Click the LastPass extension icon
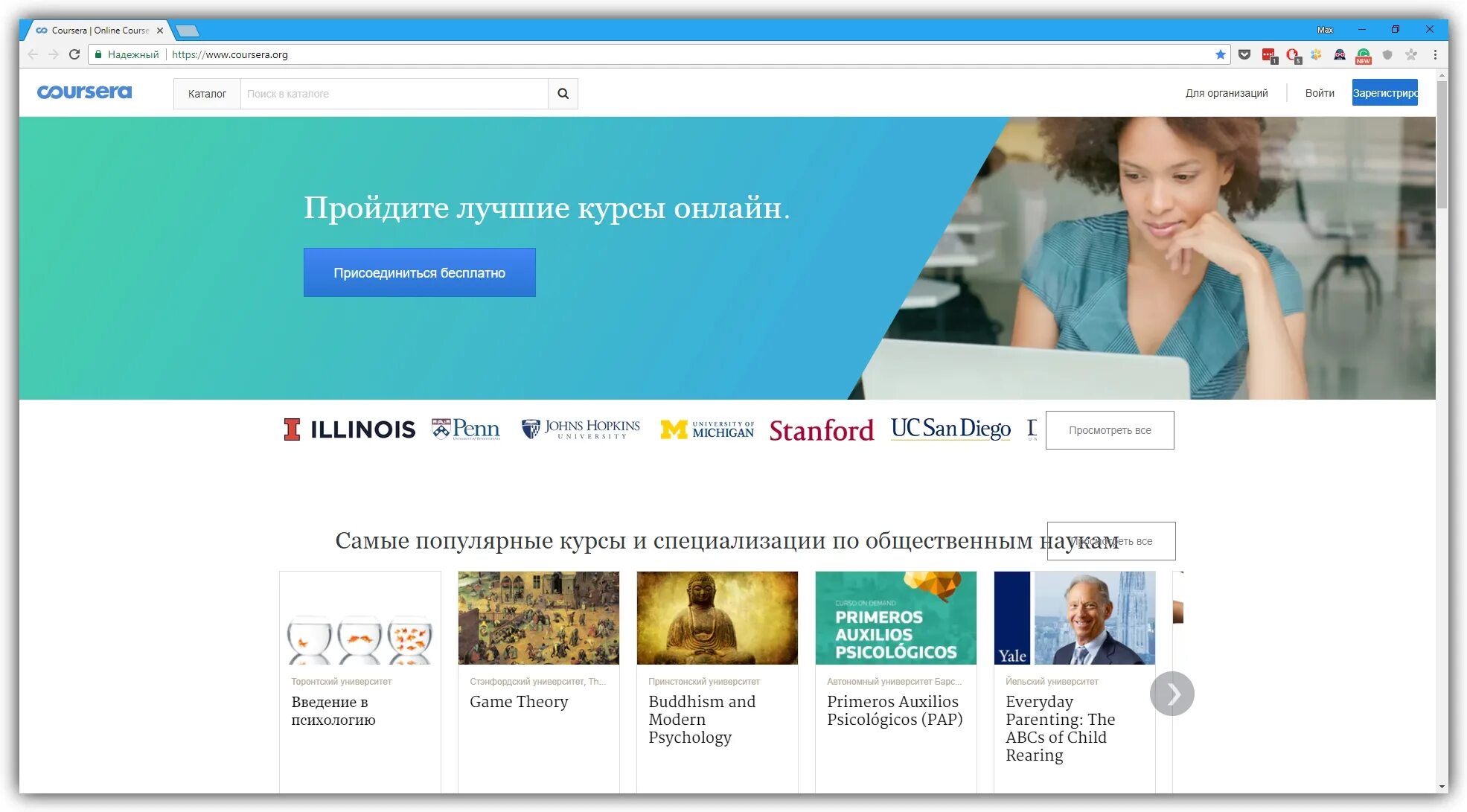The width and height of the screenshot is (1467, 812). click(1268, 55)
